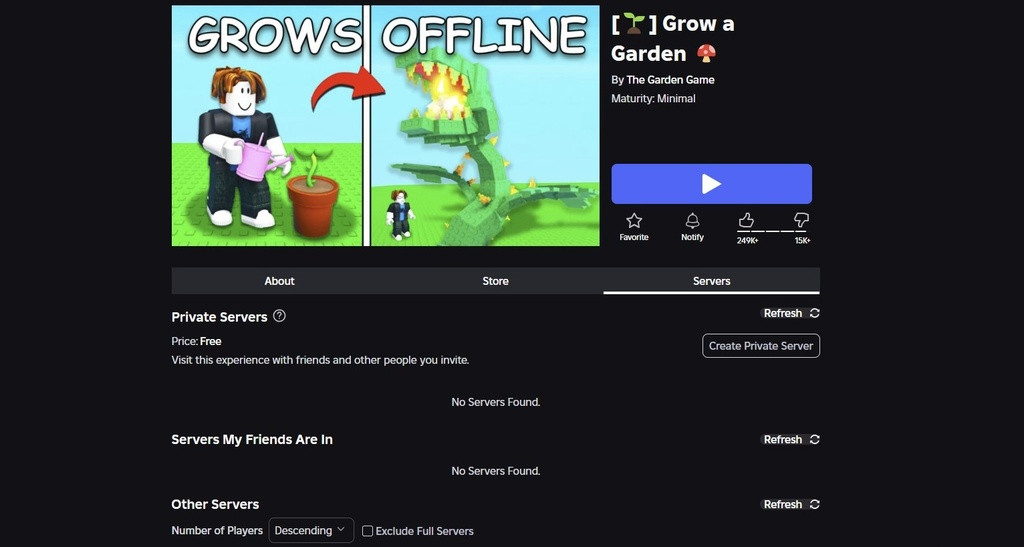This screenshot has width=1024, height=547.
Task: Click the 'Servers My Friends Are In' heading
Action: (x=252, y=439)
